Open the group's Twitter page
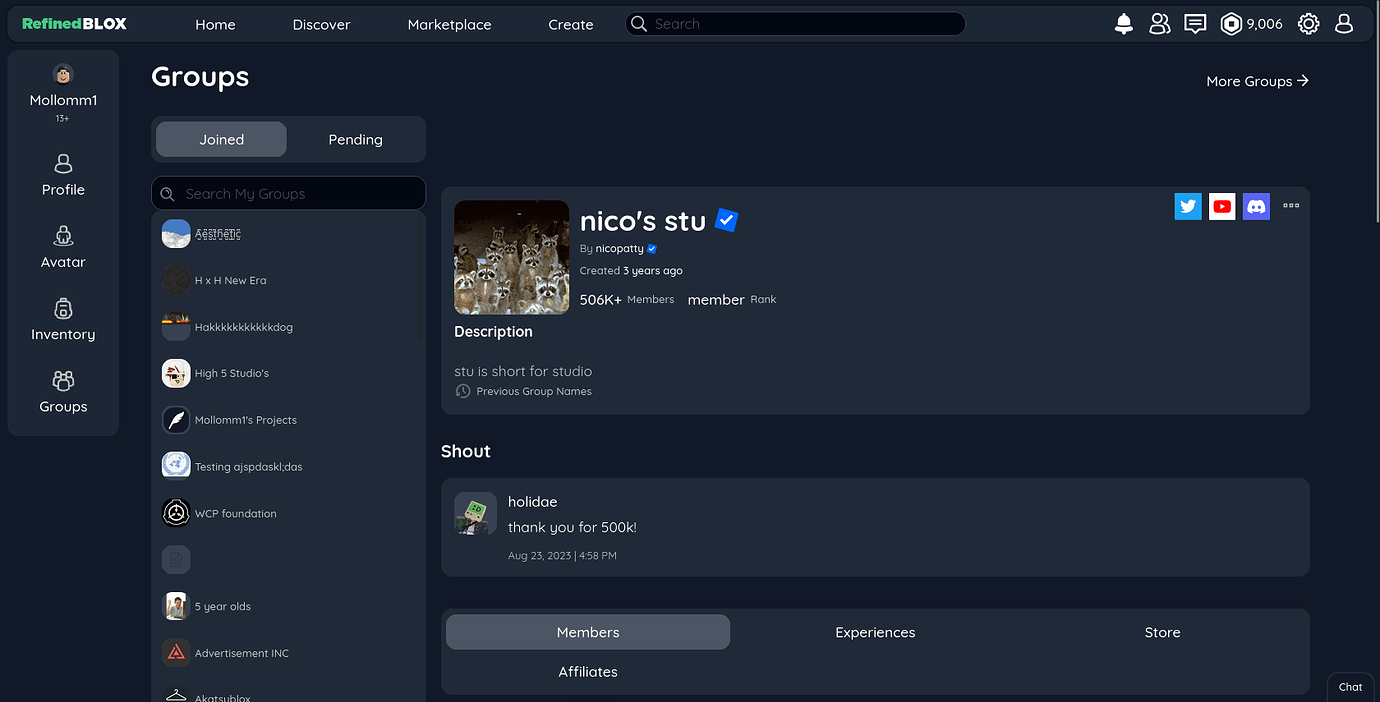This screenshot has height=702, width=1380. [1188, 206]
